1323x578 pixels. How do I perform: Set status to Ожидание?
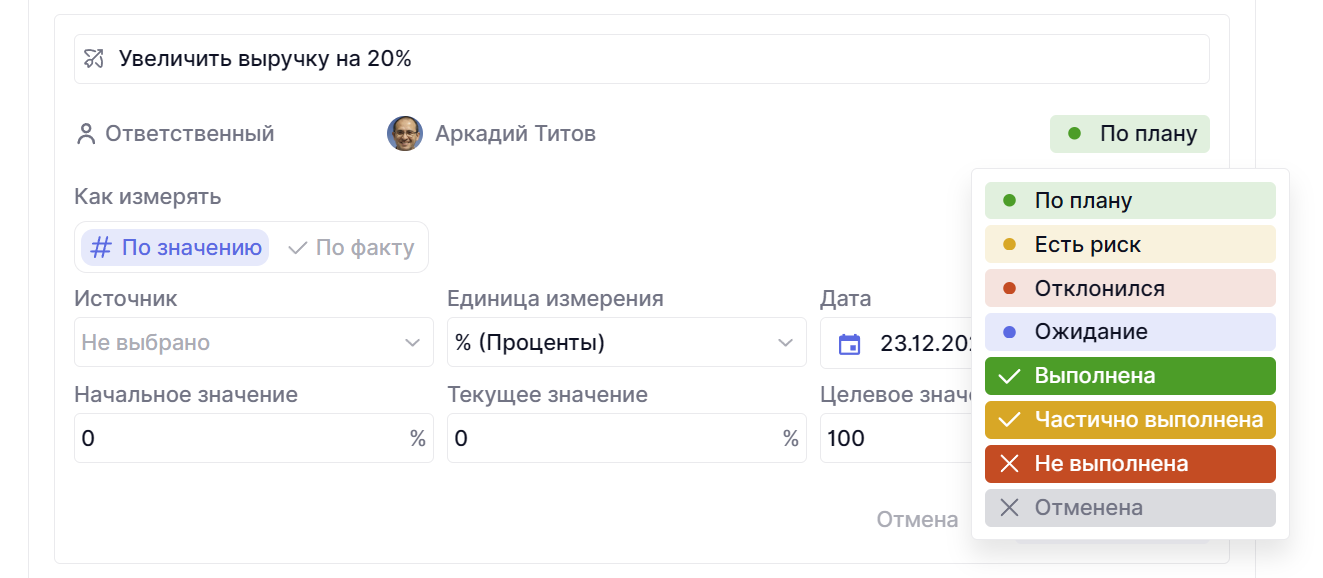click(1130, 332)
